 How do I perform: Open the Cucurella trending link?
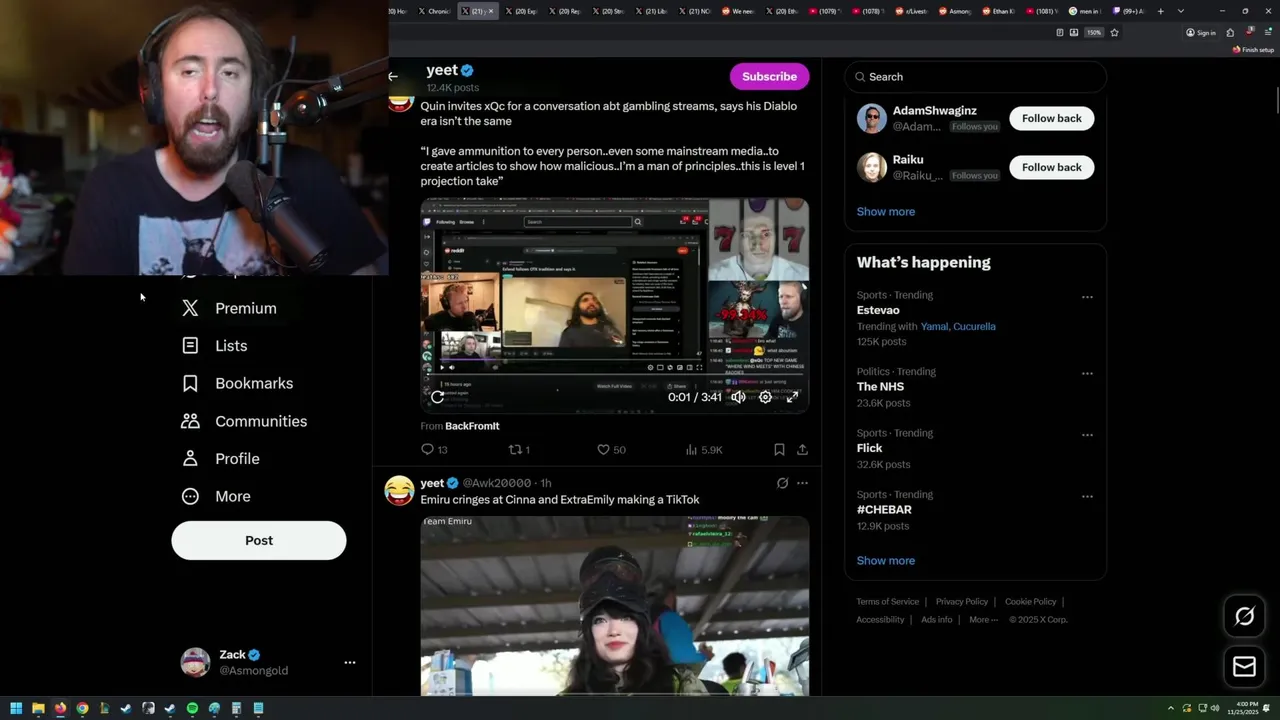[974, 326]
